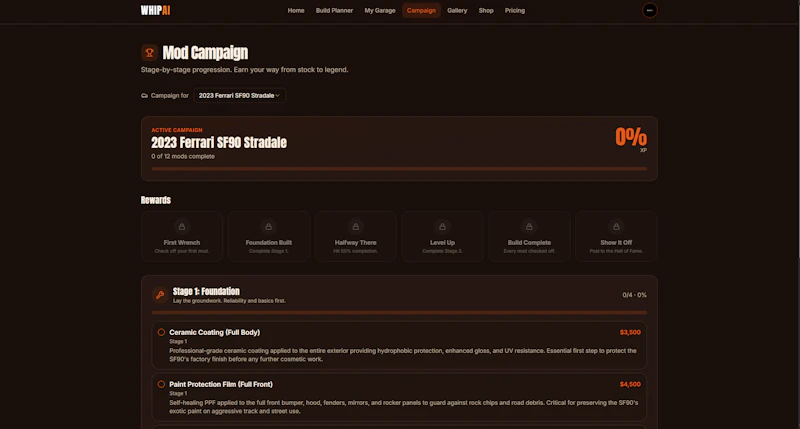
Task: Click the ACTIVE CAMPAIGN label
Action: click(177, 130)
